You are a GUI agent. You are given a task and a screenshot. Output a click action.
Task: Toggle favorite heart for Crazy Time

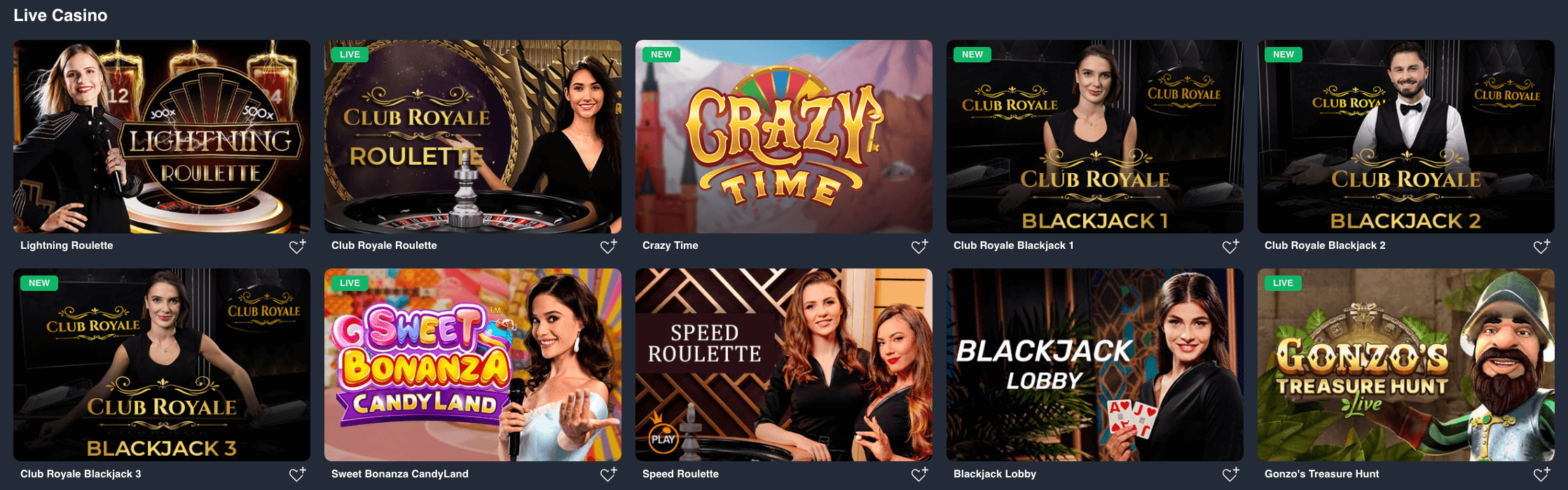point(919,246)
